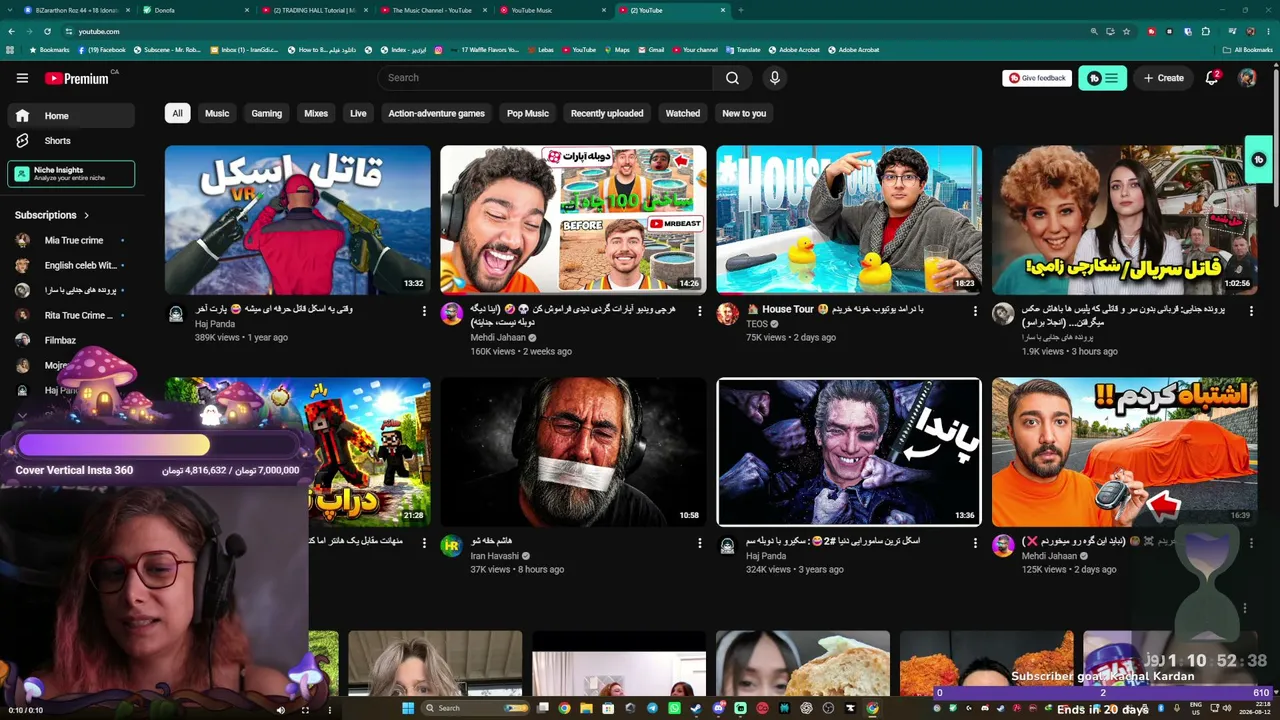This screenshot has height=720, width=1280.
Task: Open a new browser tab
Action: [x=740, y=10]
